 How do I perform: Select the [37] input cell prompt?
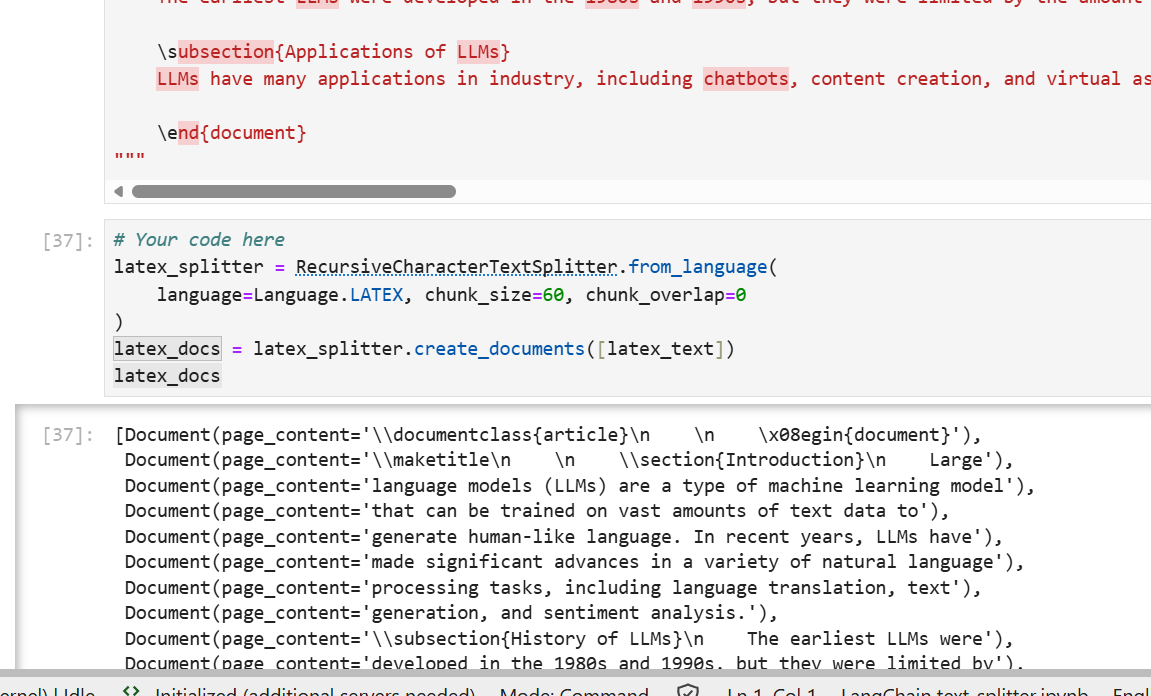[x=68, y=241]
